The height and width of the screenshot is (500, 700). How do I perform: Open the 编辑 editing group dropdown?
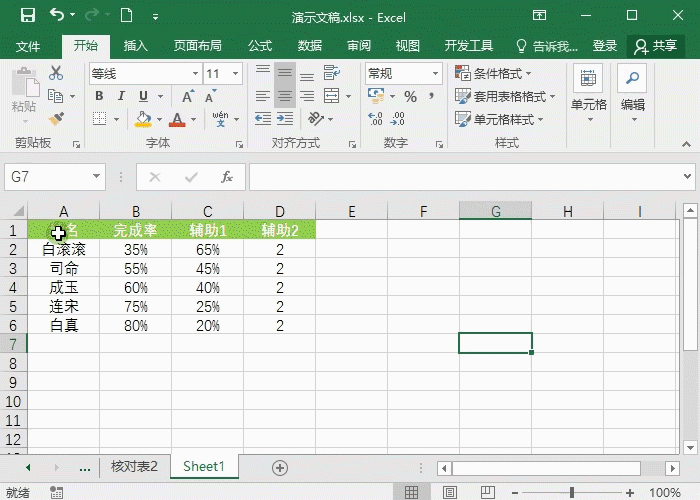coord(633,94)
